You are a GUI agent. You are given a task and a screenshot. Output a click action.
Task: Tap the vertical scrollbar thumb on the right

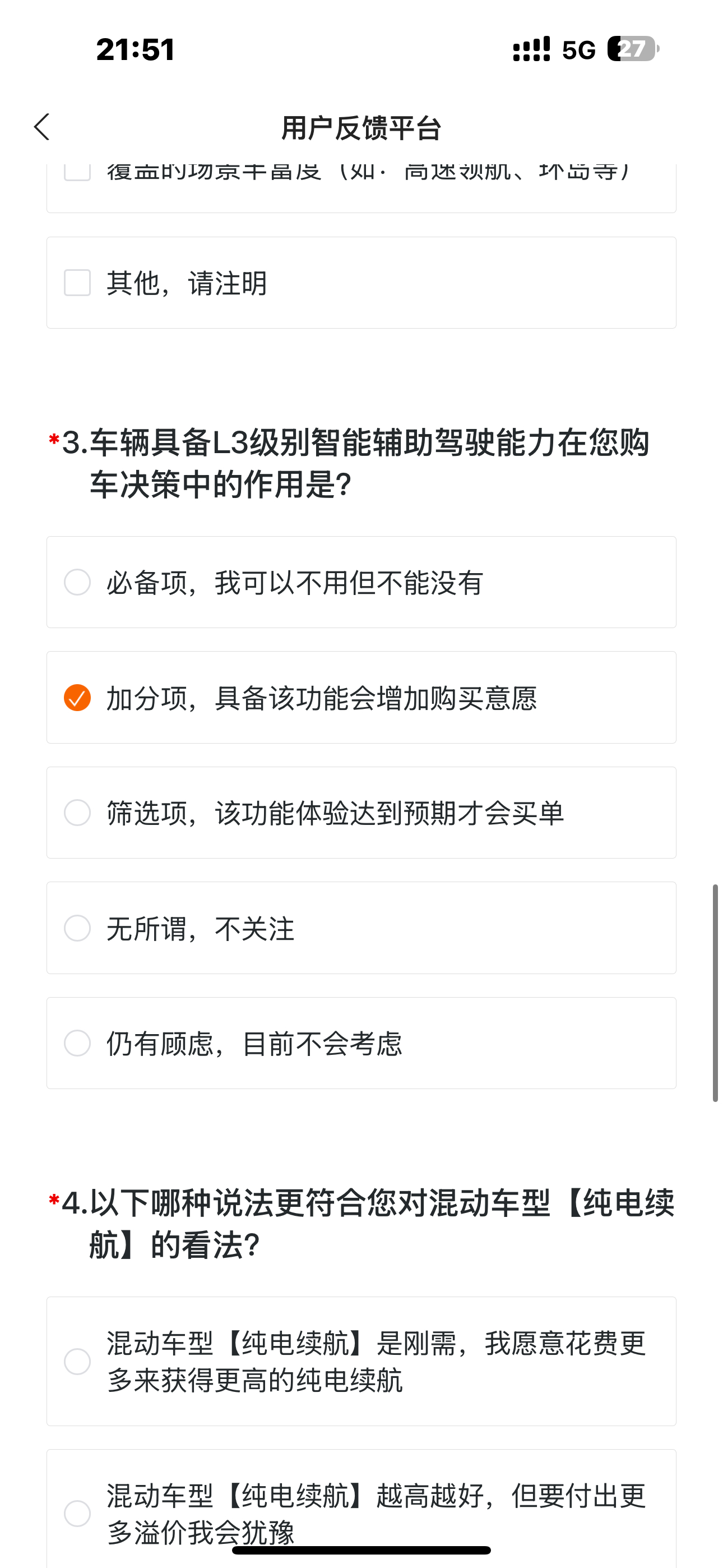(x=716, y=993)
